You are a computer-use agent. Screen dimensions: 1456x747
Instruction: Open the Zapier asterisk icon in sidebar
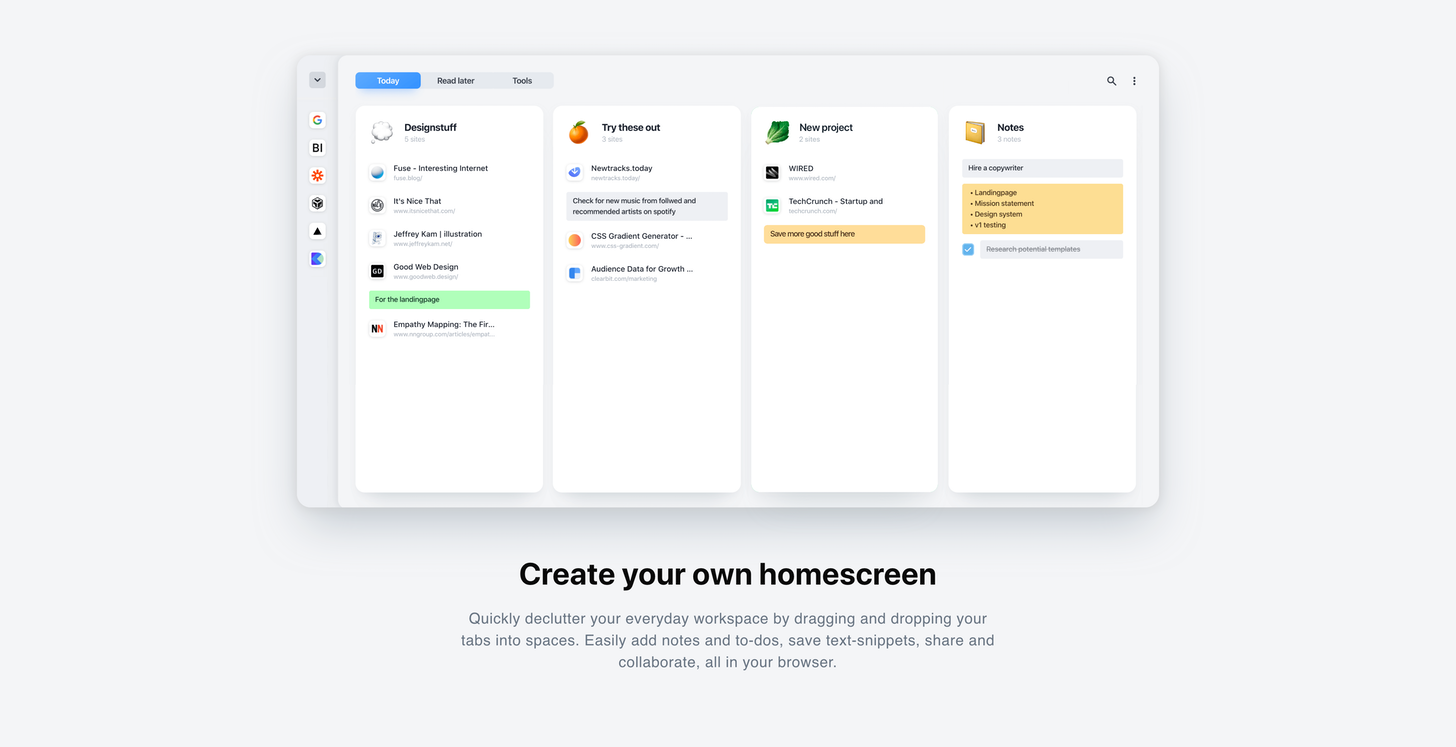[x=317, y=176]
